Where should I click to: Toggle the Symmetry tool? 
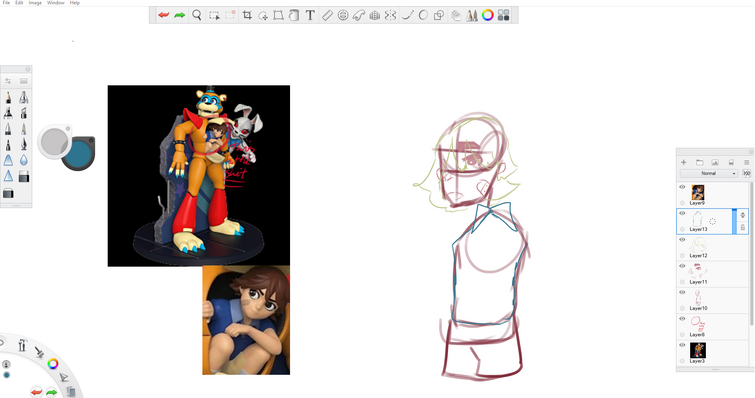click(x=391, y=15)
